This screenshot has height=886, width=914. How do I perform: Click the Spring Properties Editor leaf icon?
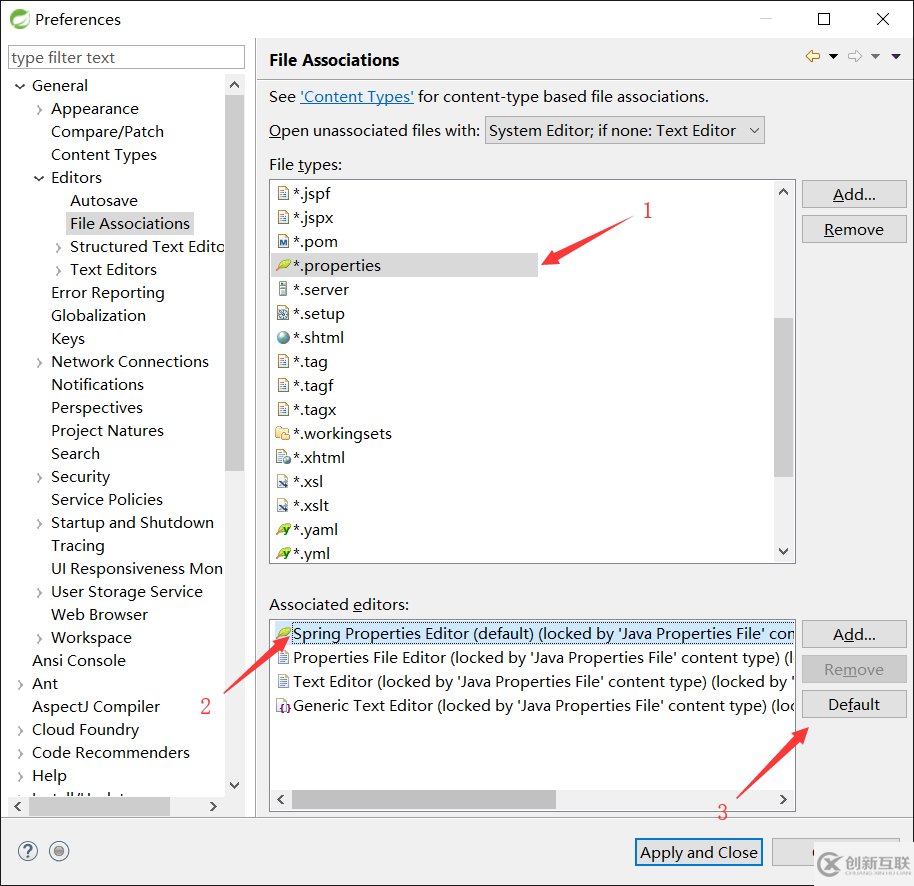(x=283, y=633)
